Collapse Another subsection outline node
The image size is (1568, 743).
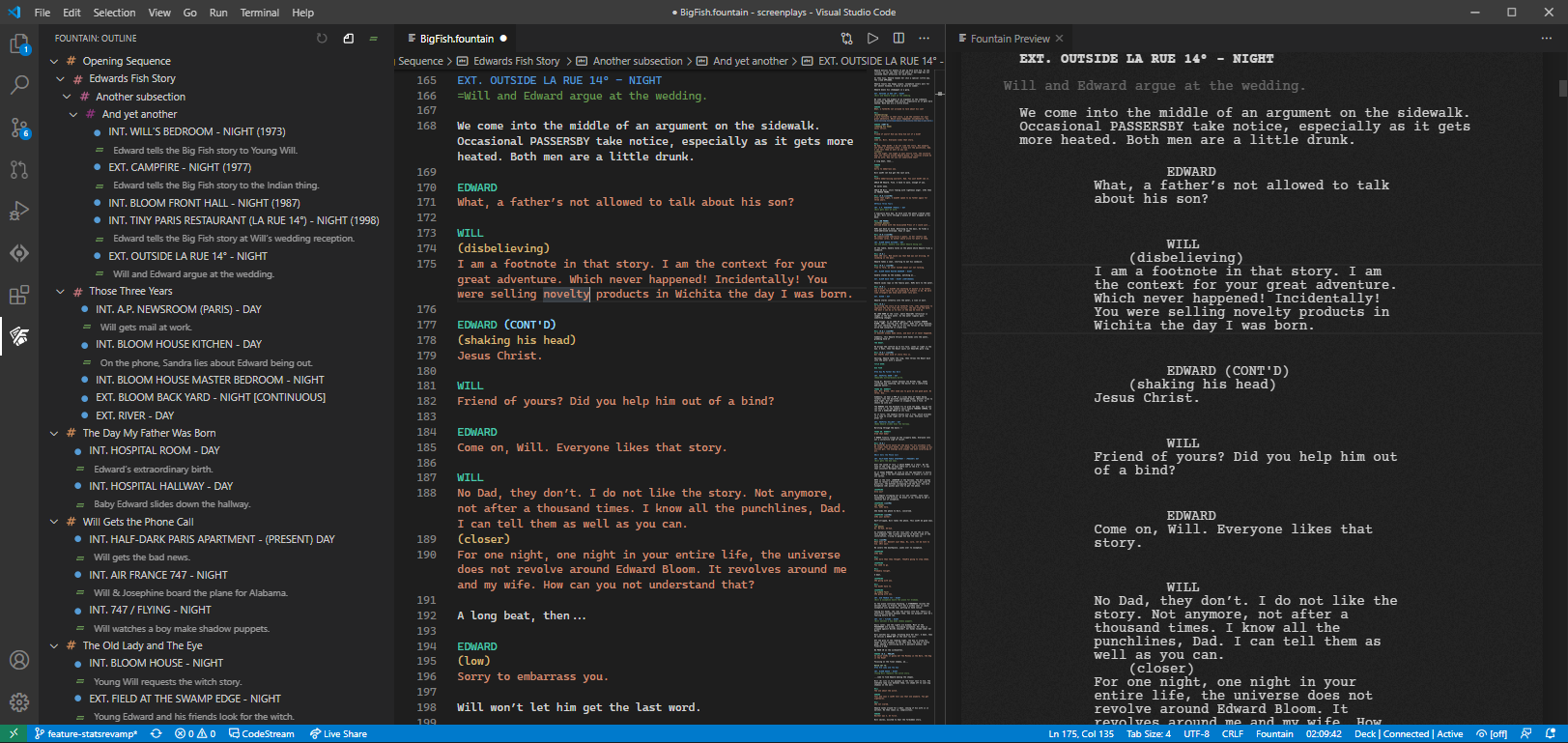pyautogui.click(x=67, y=97)
